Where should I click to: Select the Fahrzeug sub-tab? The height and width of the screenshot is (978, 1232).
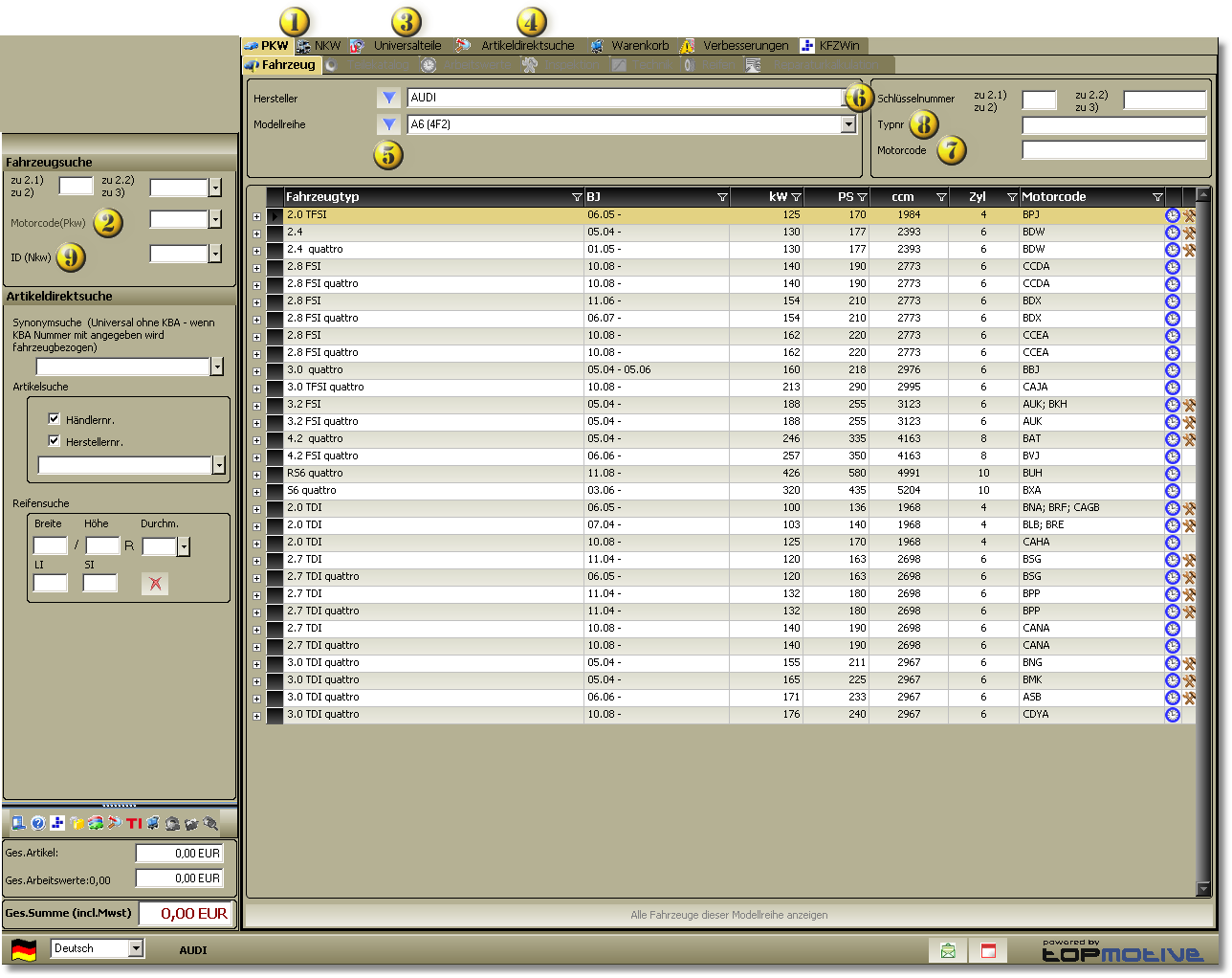[x=280, y=65]
